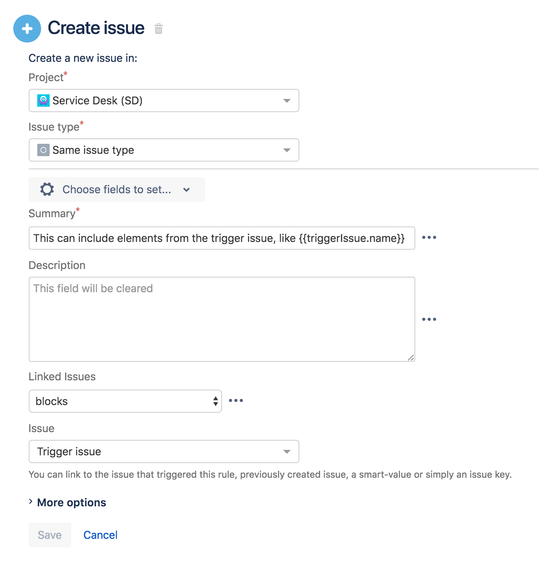Open the Project dropdown showing Service Desk

click(164, 101)
